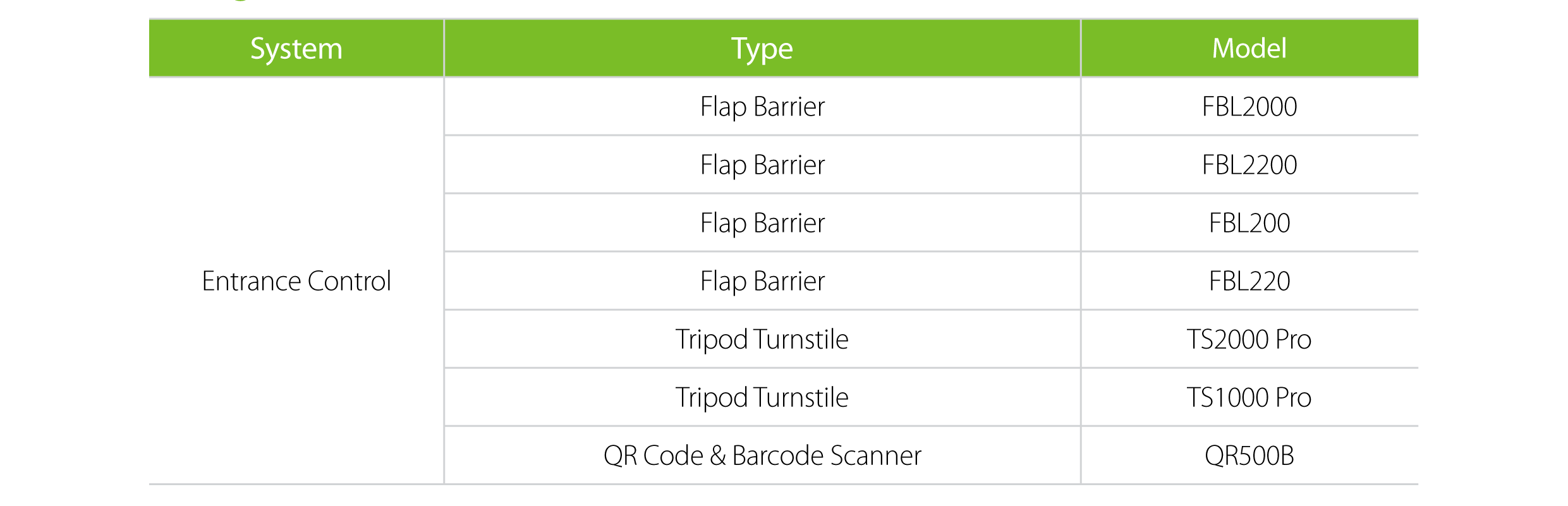Select the Entrance Control system cell
Screen dimensions: 1568x506
(296, 281)
